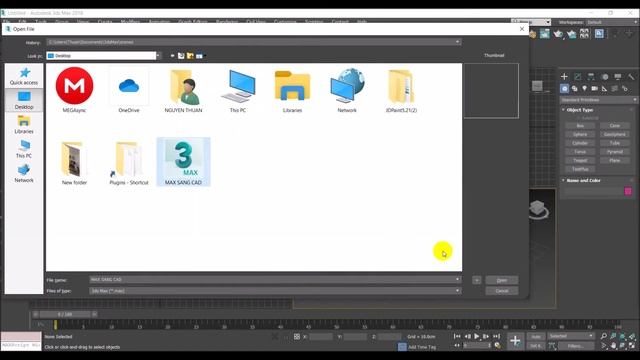Select the JDPaint5.21(2) folder
Image resolution: width=640 pixels, height=360 pixels.
pos(401,91)
